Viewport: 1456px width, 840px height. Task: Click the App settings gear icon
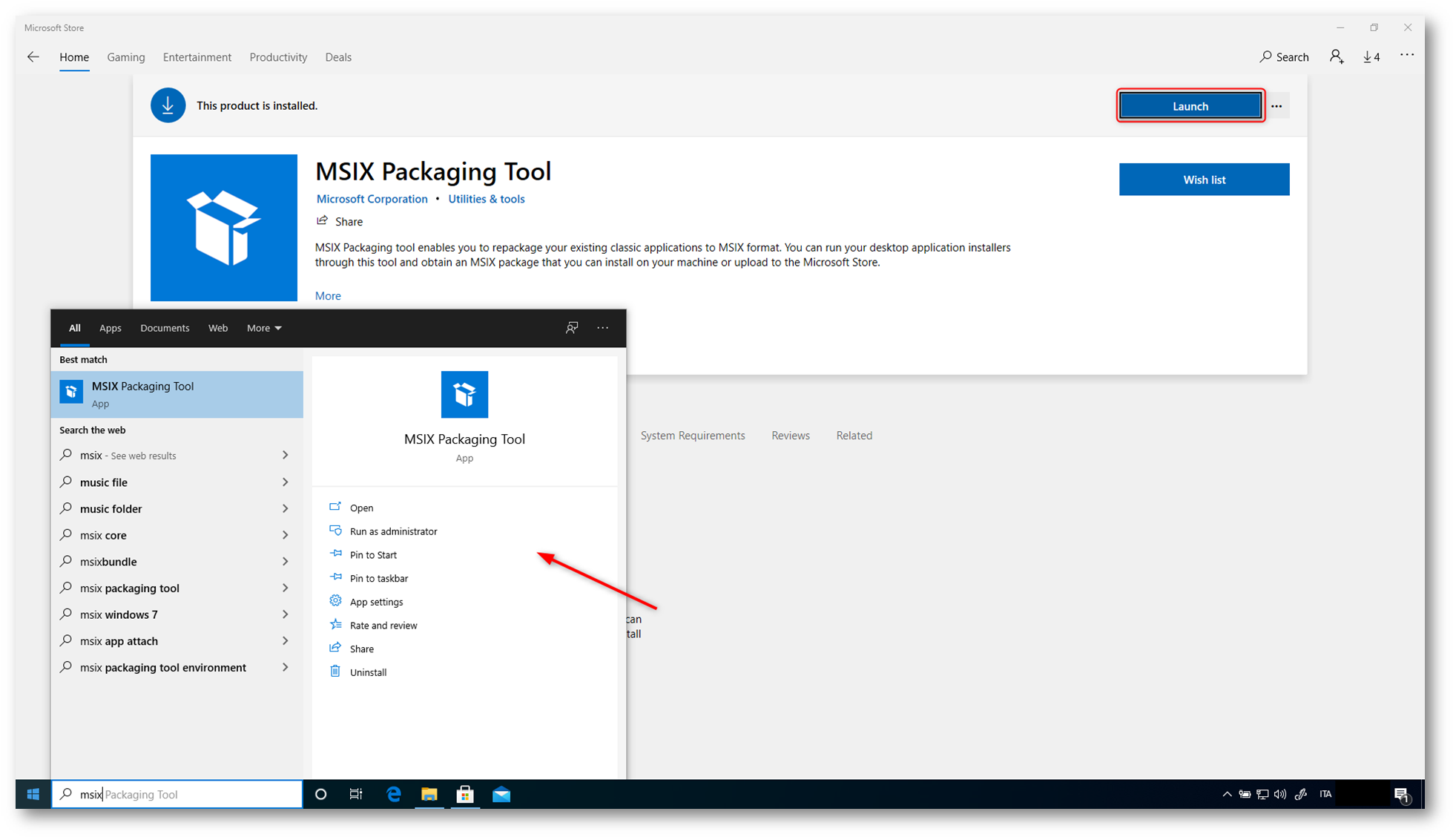click(x=335, y=601)
